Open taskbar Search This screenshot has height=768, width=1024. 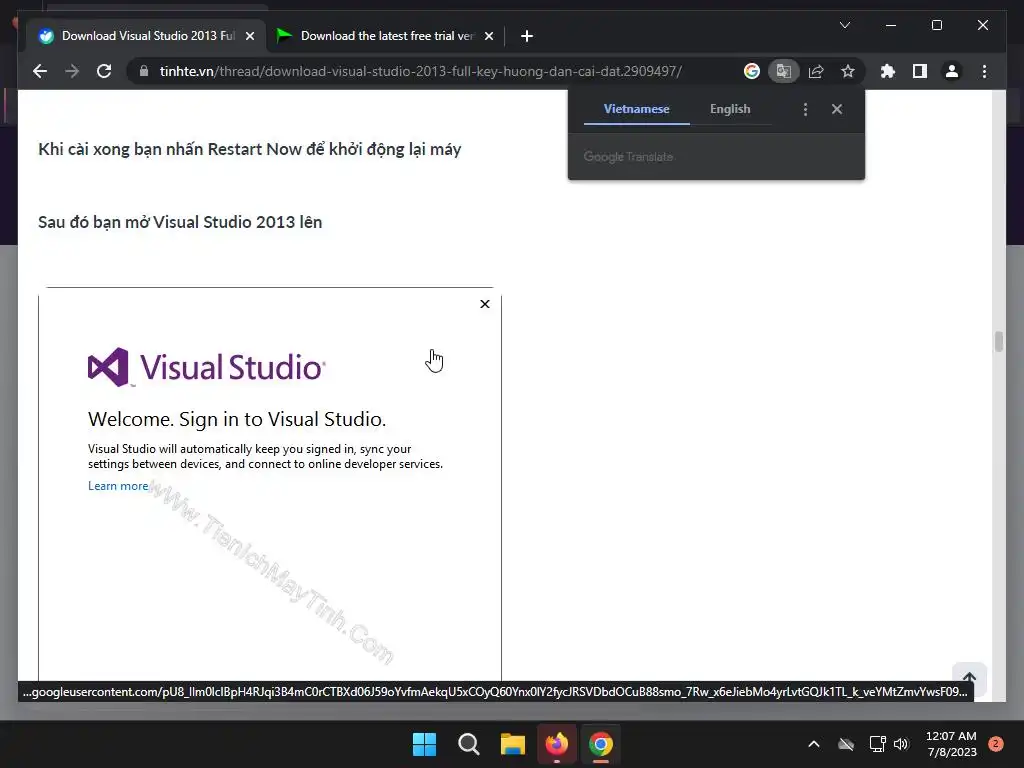pos(469,744)
